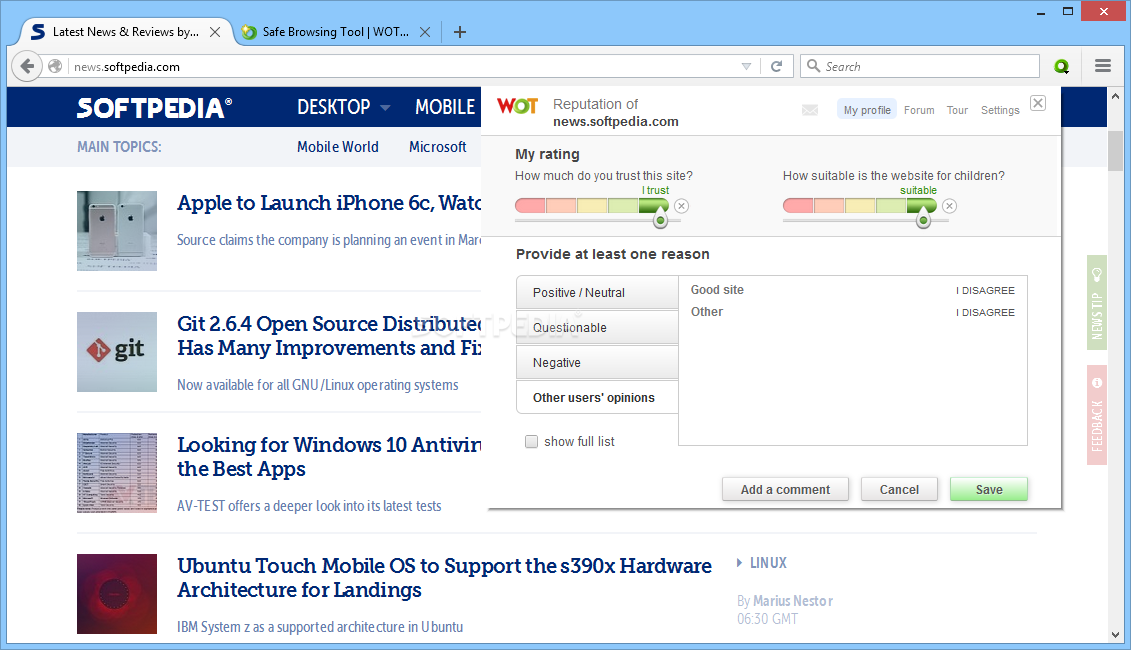
Task: Open the MOBILE menu item
Action: (x=444, y=107)
